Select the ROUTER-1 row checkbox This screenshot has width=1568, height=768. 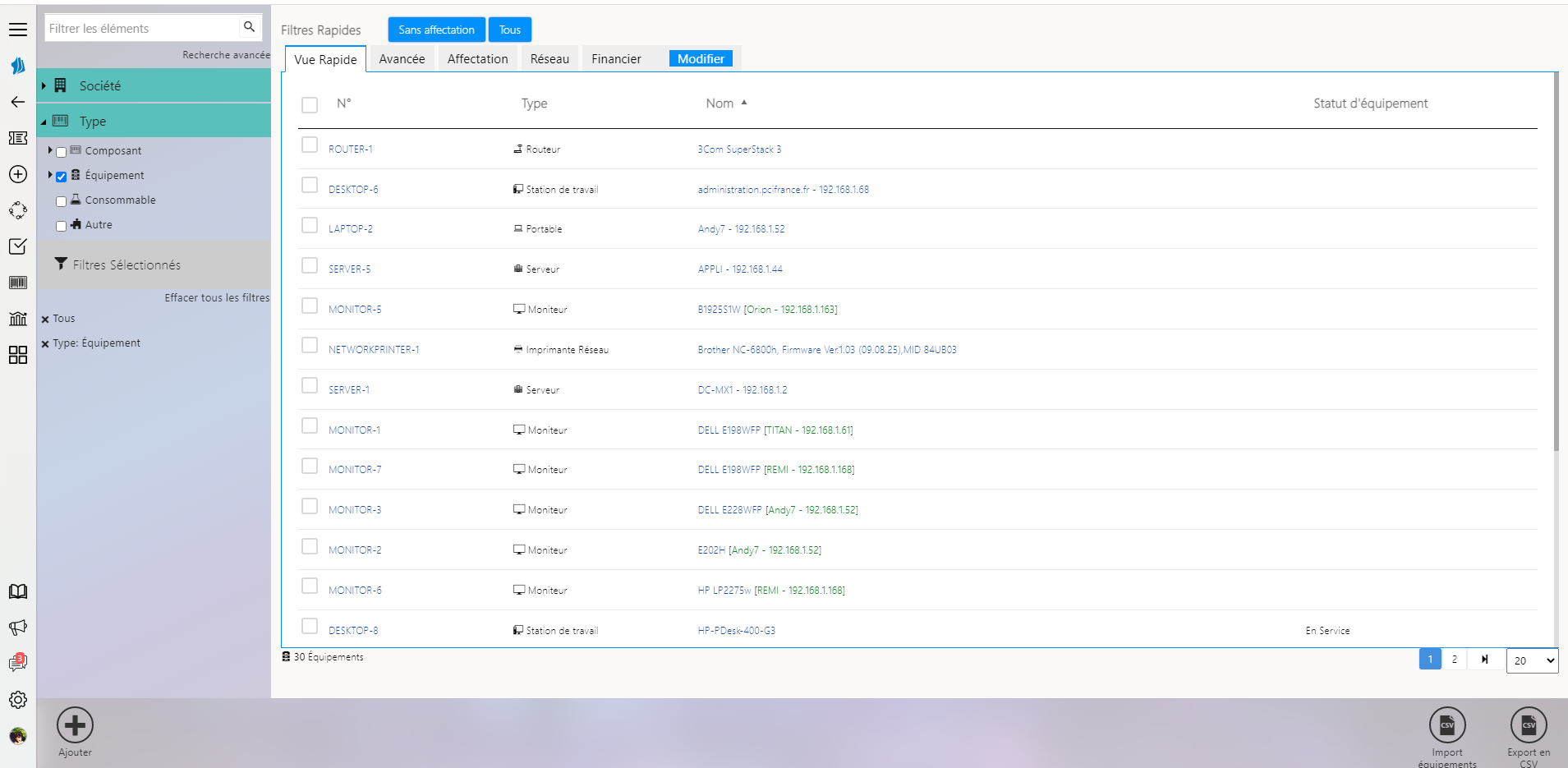pos(310,145)
